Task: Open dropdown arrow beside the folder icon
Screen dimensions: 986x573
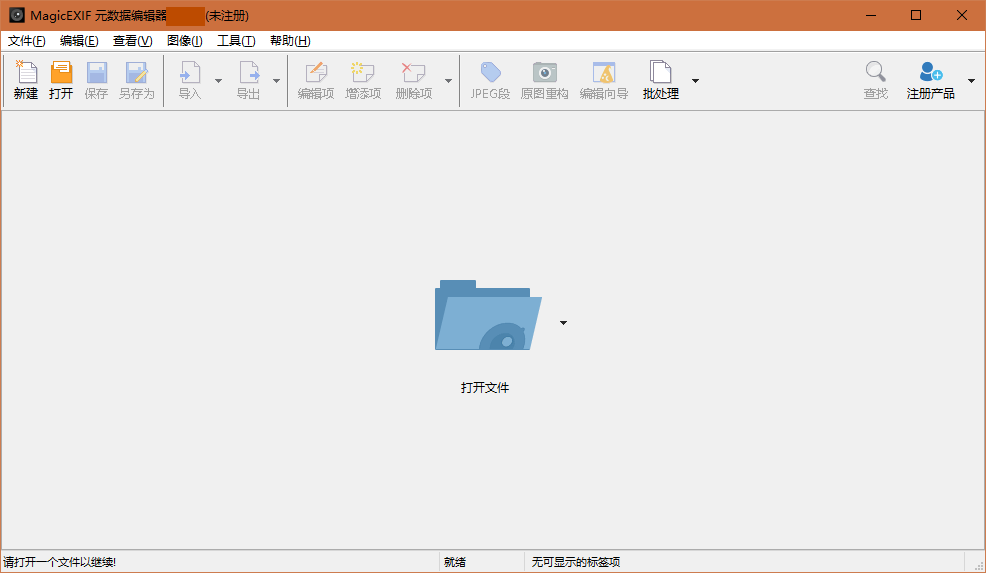Action: coord(563,323)
